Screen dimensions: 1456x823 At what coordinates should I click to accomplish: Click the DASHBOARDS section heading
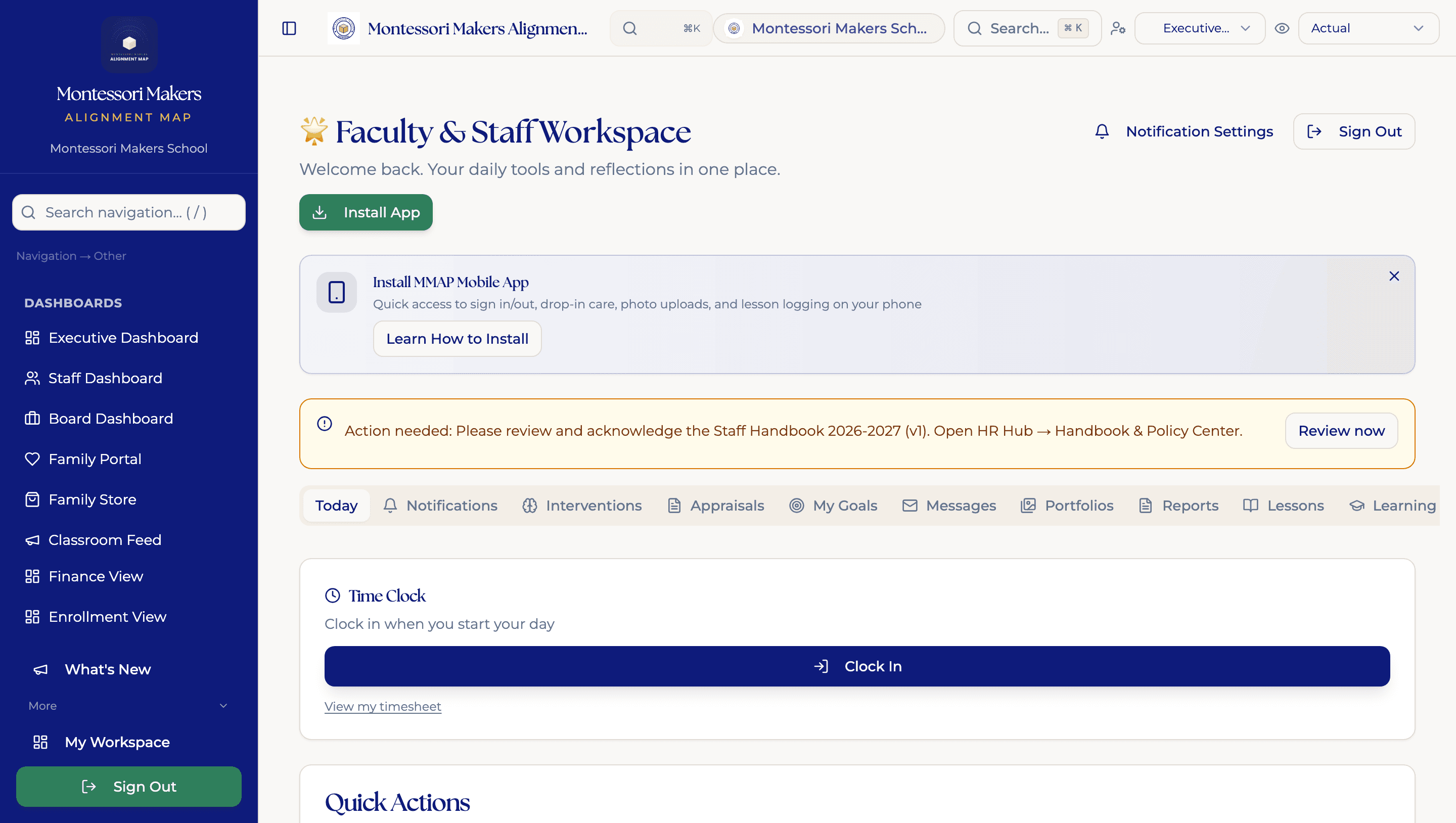(73, 303)
